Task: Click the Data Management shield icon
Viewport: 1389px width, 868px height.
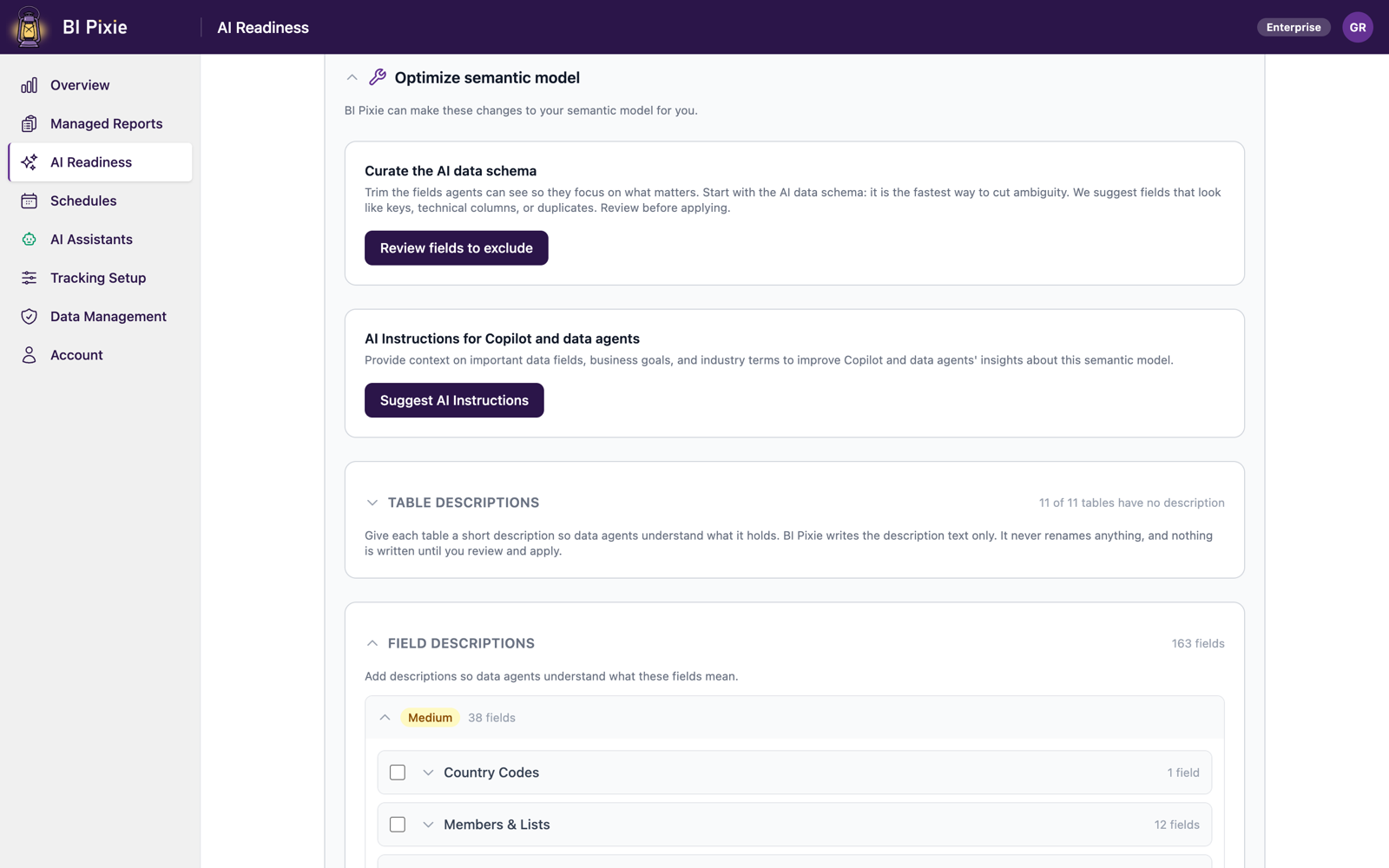Action: pos(30,317)
